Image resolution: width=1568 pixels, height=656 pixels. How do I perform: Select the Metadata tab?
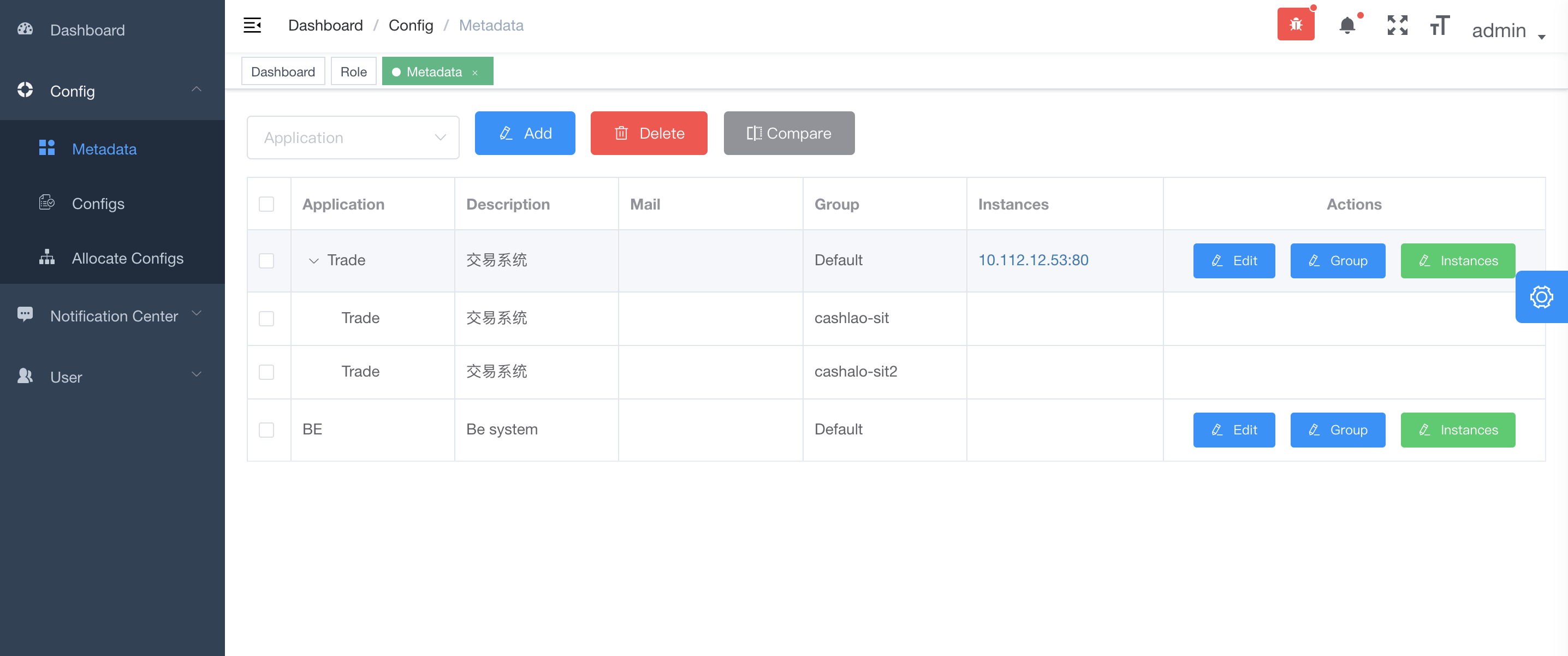click(x=434, y=71)
